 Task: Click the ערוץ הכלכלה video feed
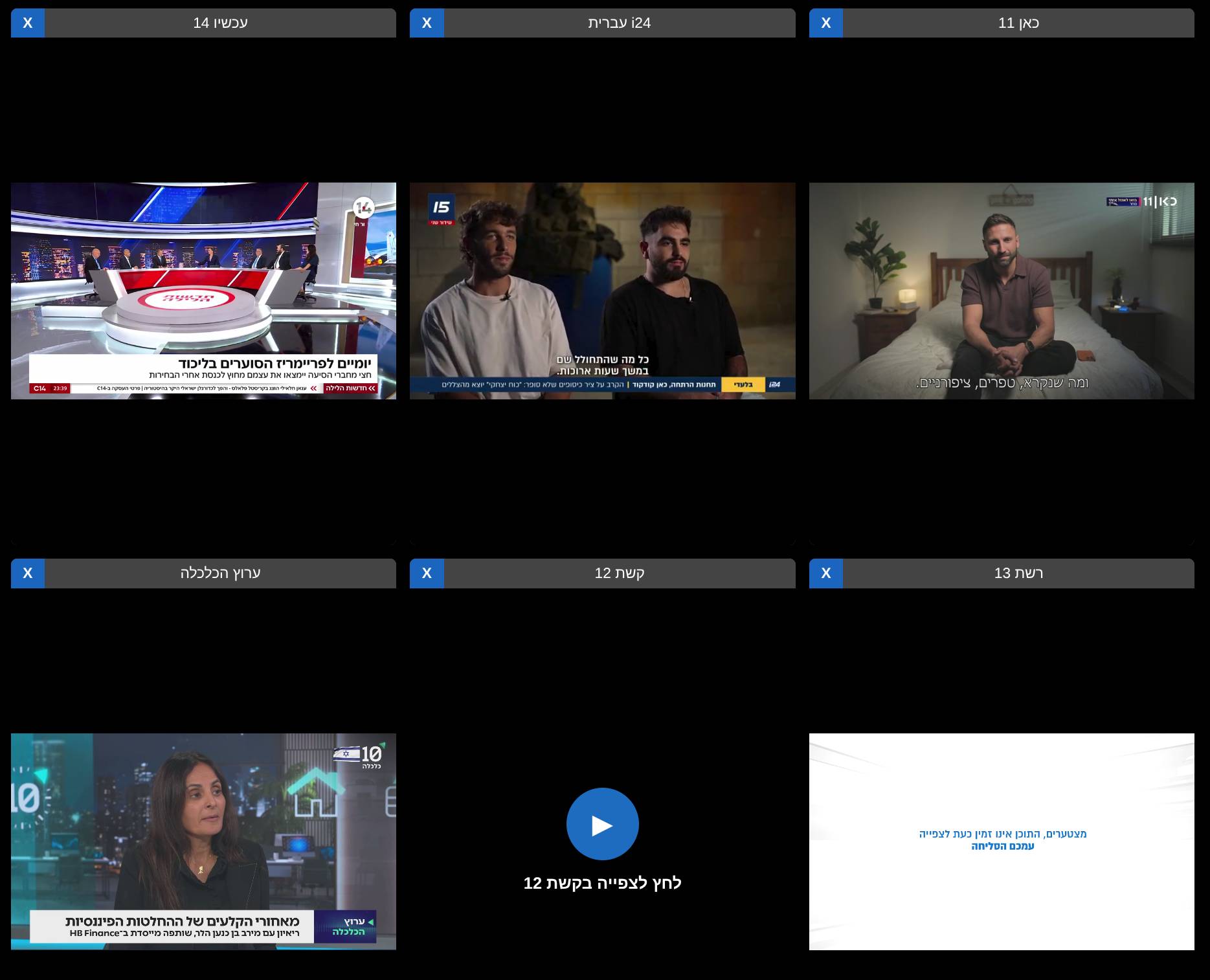tap(203, 841)
